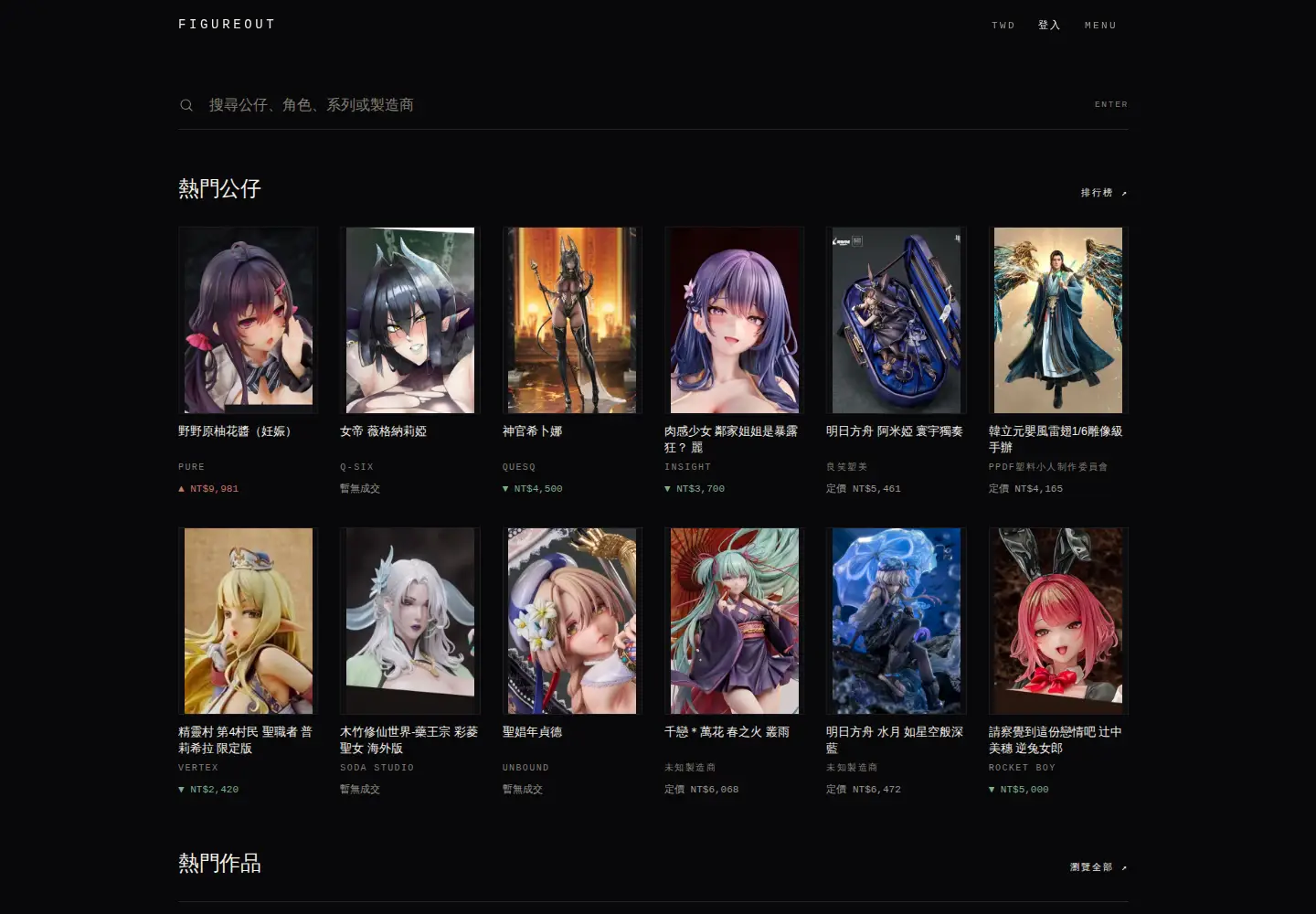Click the ROCKET BOY manufacturer label
The width and height of the screenshot is (1316, 914).
(x=1022, y=768)
